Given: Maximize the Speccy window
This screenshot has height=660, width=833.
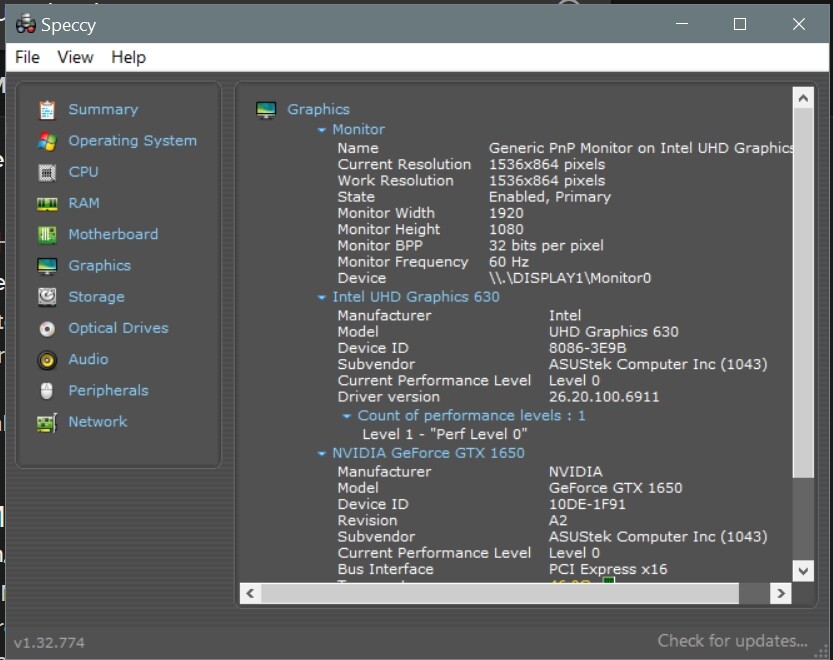Looking at the screenshot, I should 740,24.
